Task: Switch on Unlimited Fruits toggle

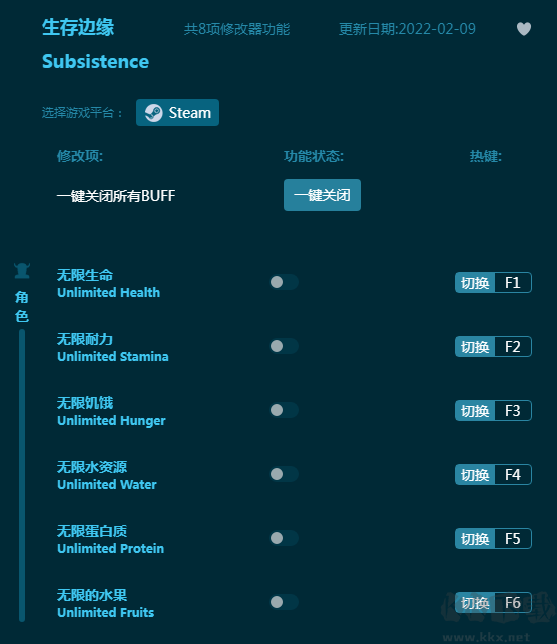Action: [x=284, y=603]
